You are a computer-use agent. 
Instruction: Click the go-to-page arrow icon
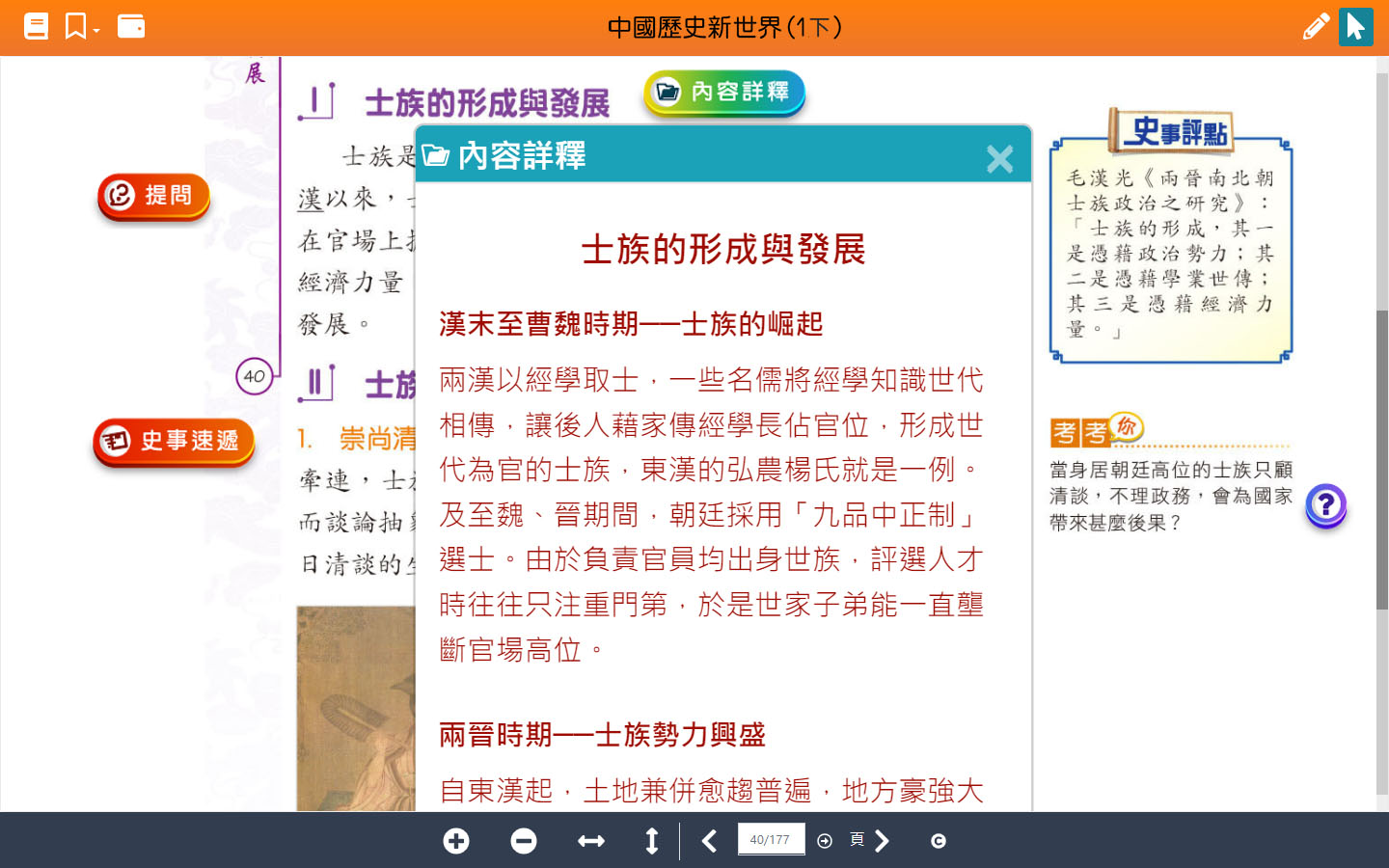(825, 841)
